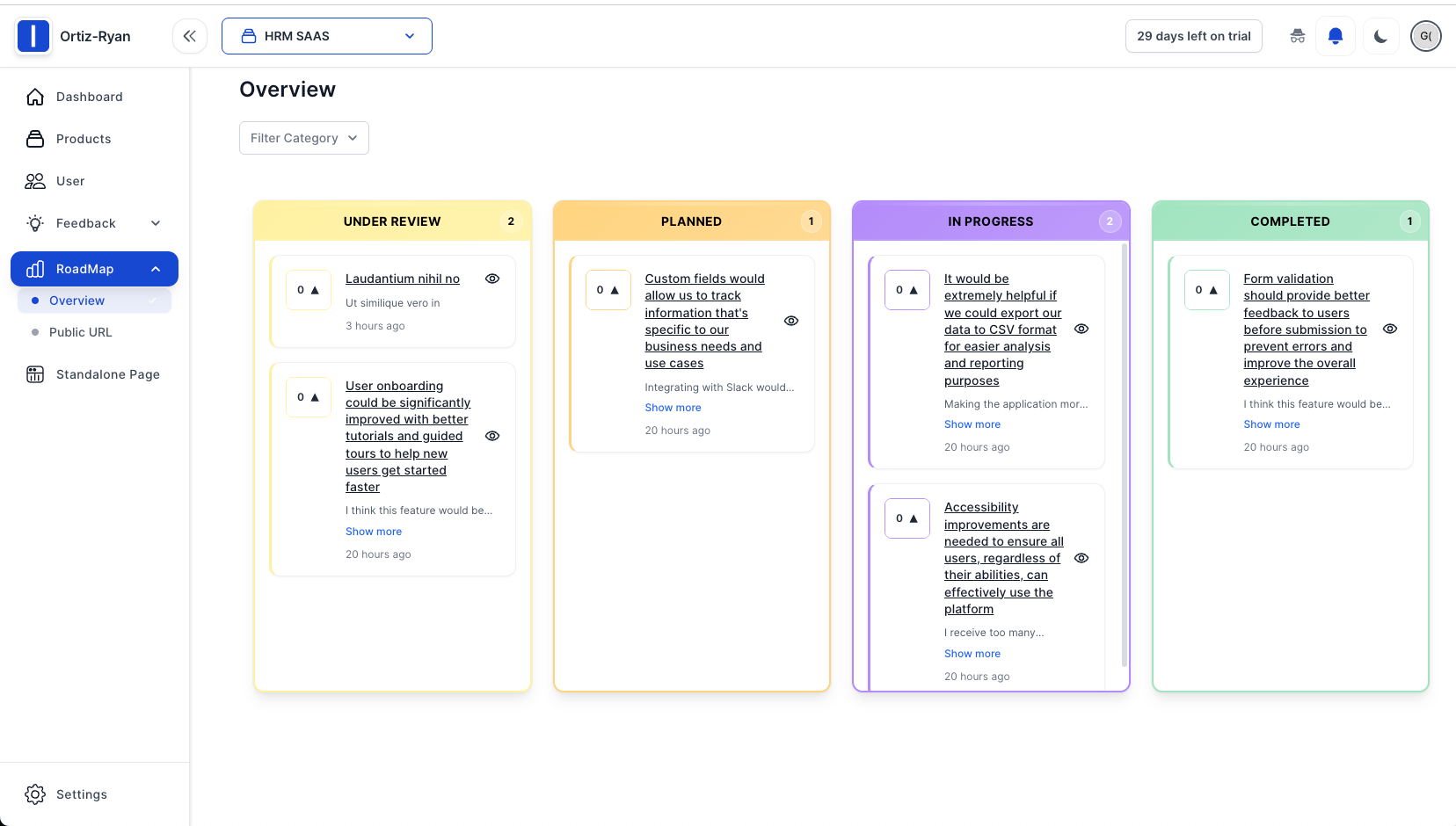Toggle visibility eye on Laudantium nihil no card
This screenshot has height=826, width=1456.
[x=492, y=279]
